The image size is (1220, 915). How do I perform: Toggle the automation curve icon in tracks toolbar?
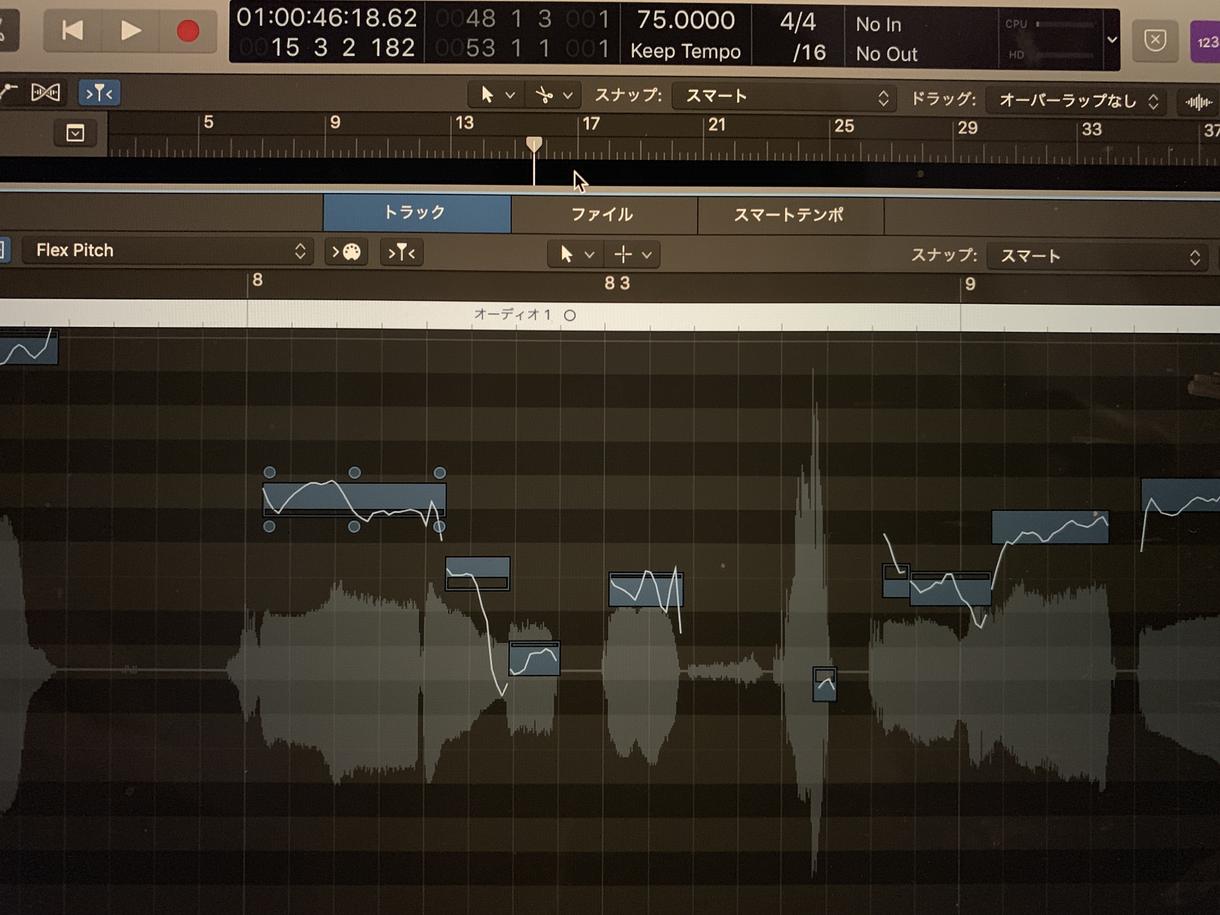click(9, 93)
